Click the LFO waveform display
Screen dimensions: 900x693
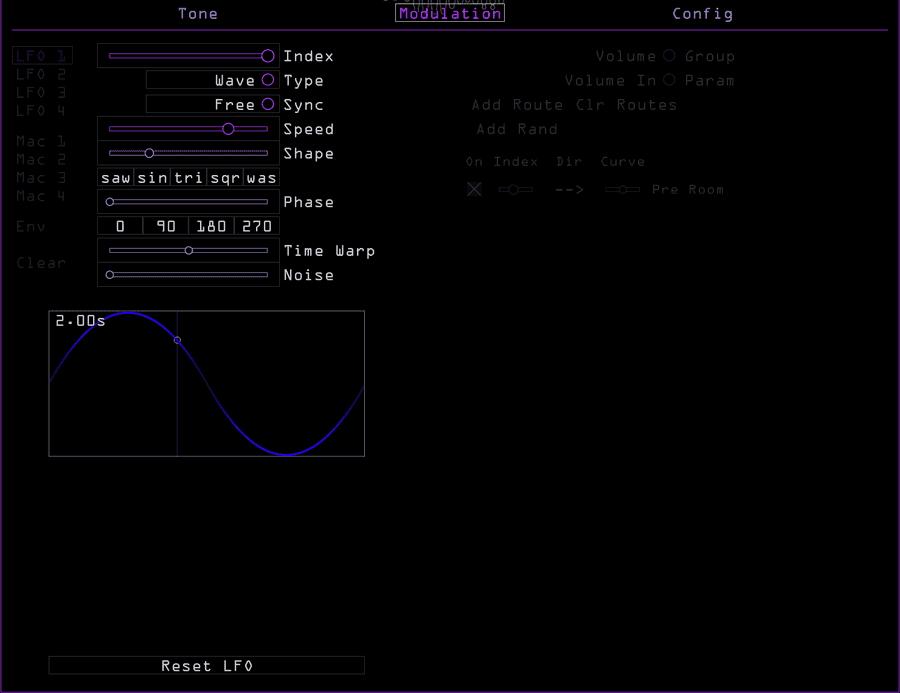point(207,384)
